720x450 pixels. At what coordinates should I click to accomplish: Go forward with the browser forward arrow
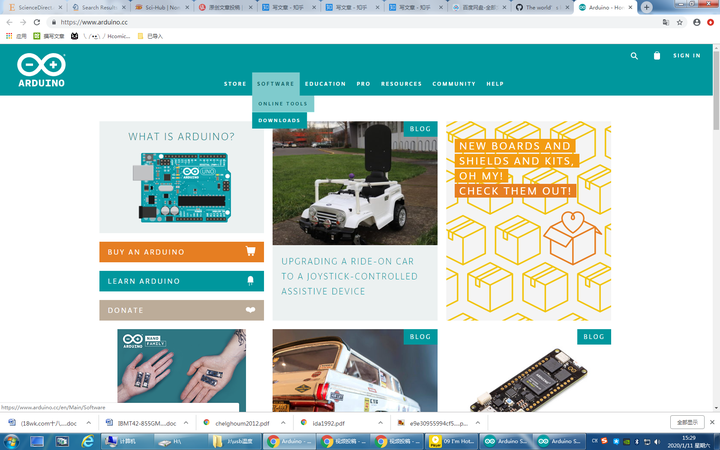click(23, 22)
